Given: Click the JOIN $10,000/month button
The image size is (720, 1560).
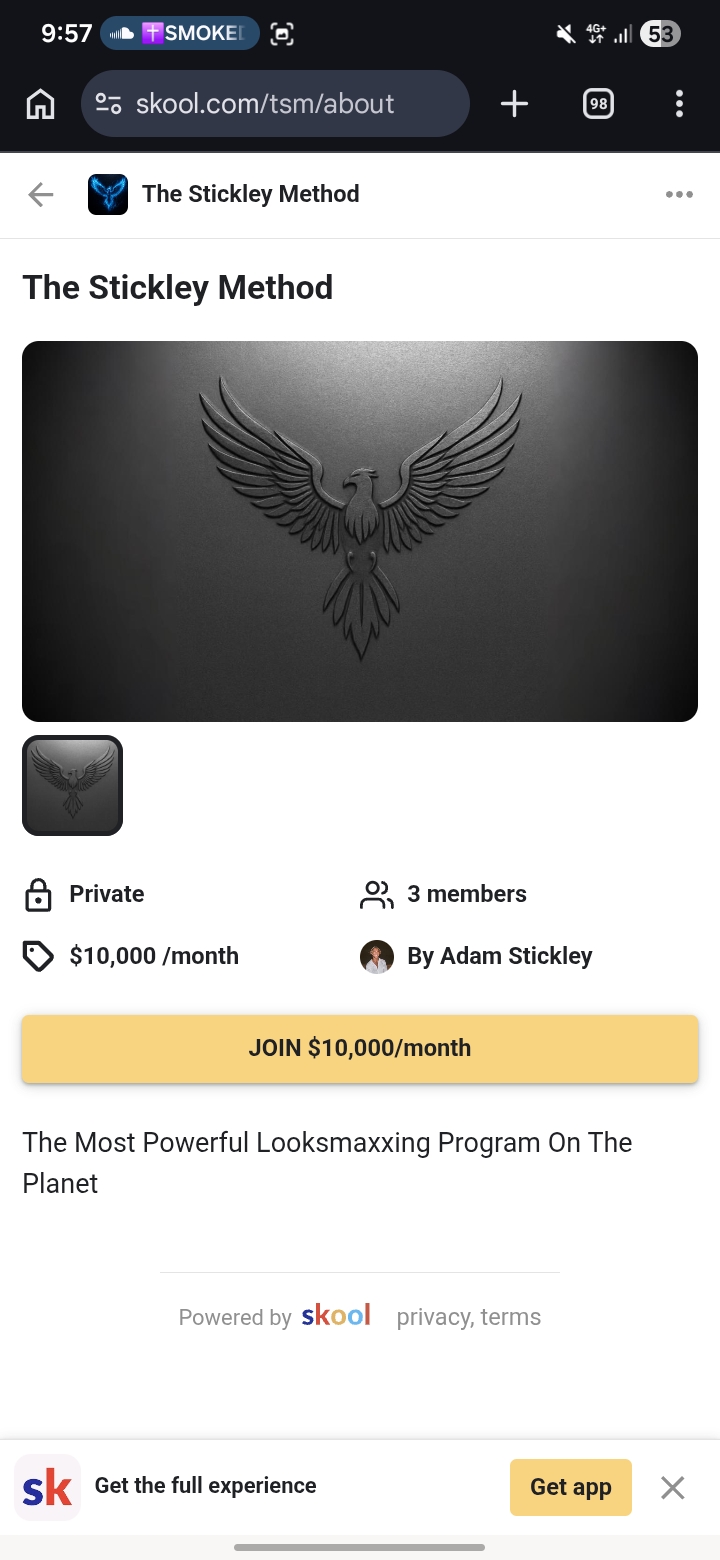Looking at the screenshot, I should coord(360,1048).
